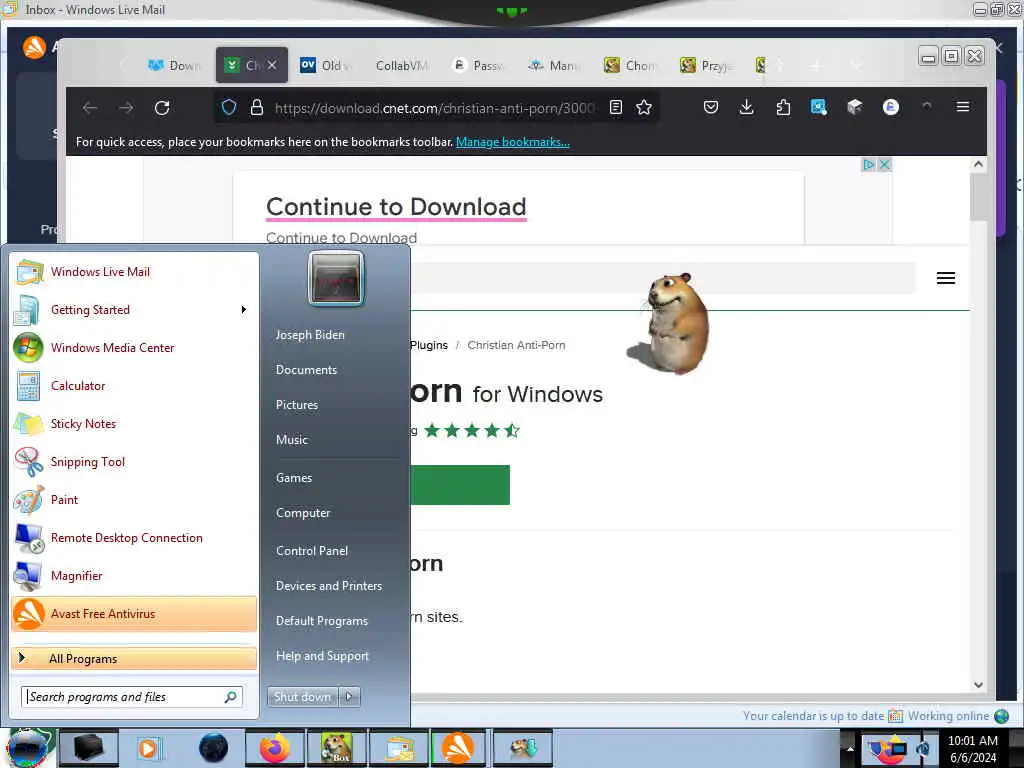
Task: Open the extensions puzzle icon
Action: pyautogui.click(x=783, y=107)
